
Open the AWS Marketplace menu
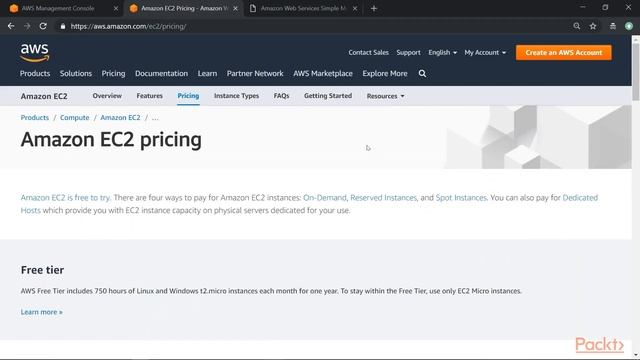323,73
